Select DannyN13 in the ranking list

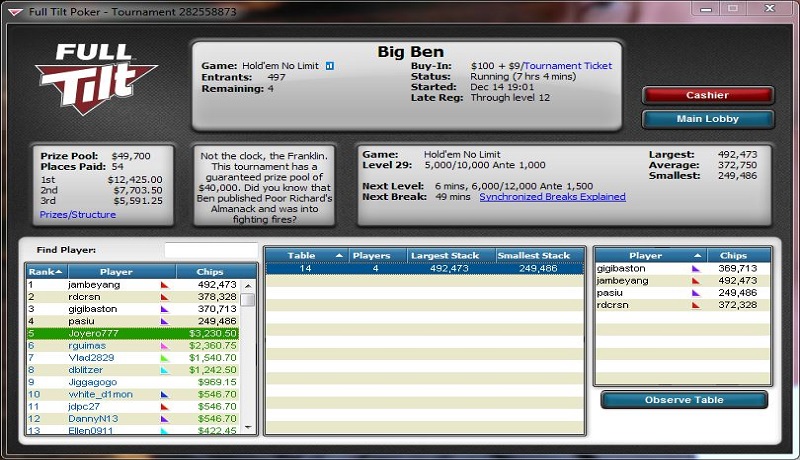[x=133, y=419]
